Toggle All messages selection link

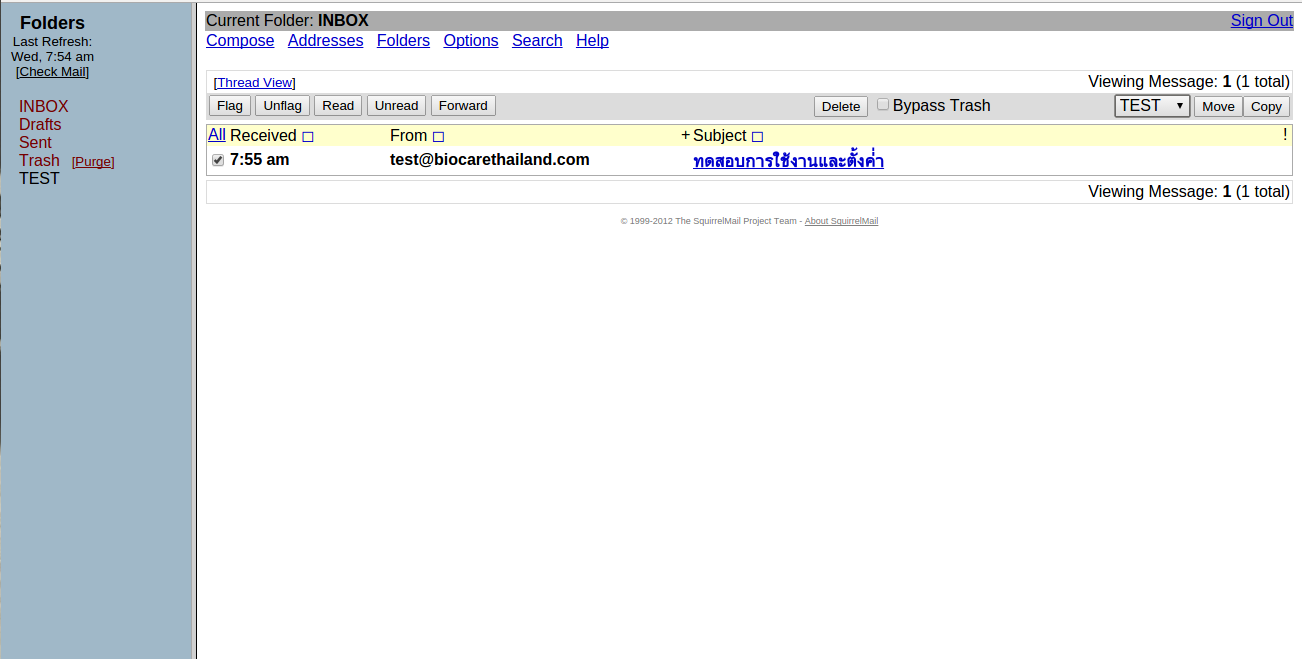216,135
